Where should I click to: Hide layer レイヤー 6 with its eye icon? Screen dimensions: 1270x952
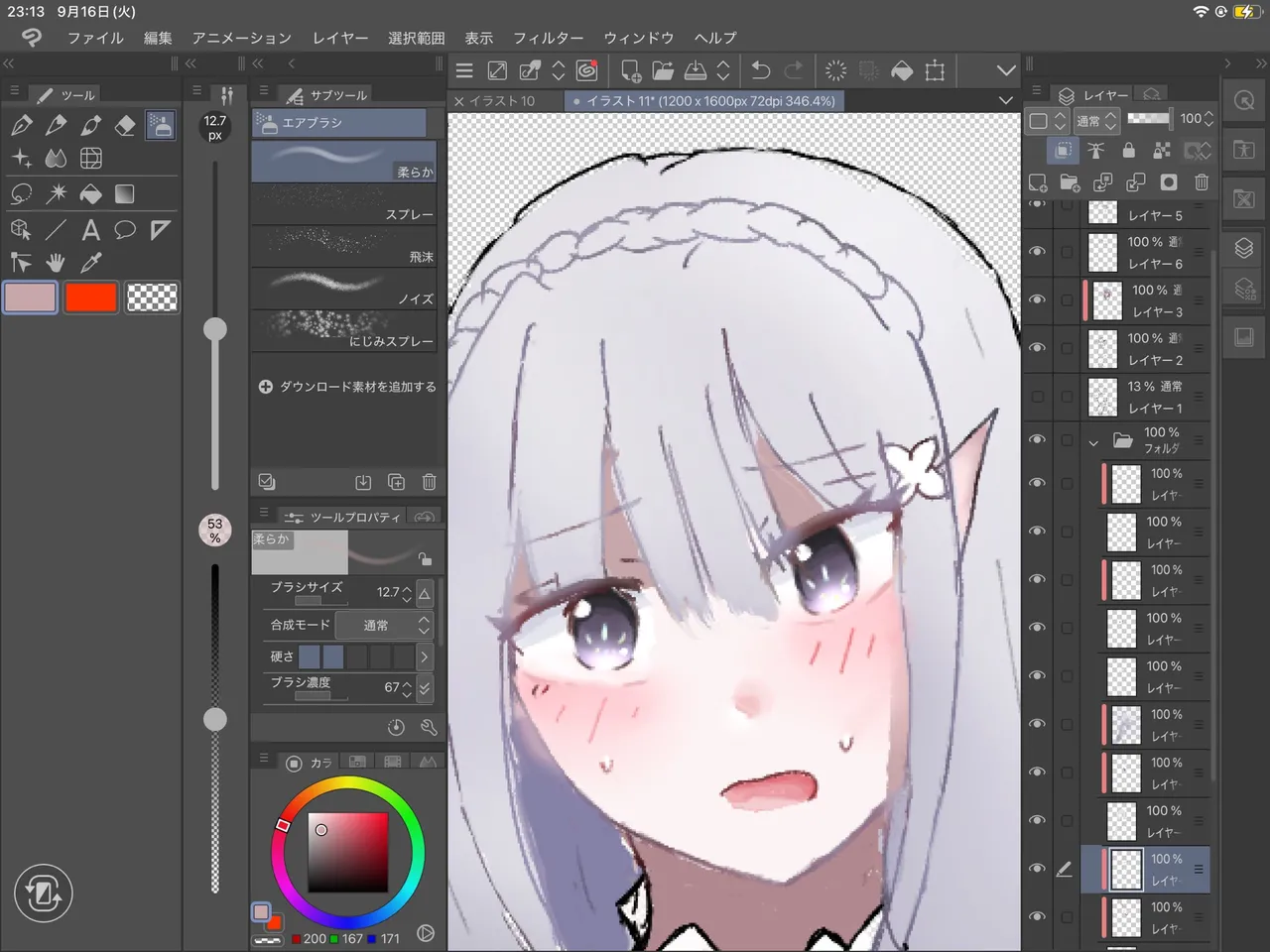[1037, 252]
